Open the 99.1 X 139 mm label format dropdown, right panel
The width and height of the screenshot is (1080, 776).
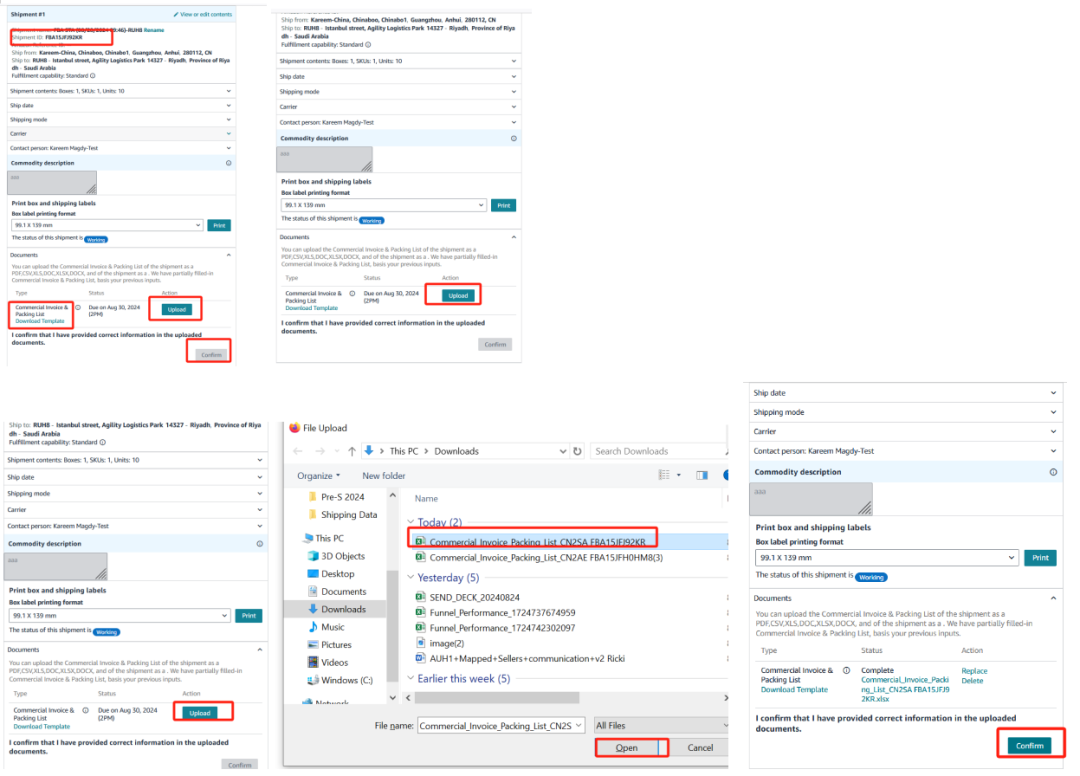(886, 558)
